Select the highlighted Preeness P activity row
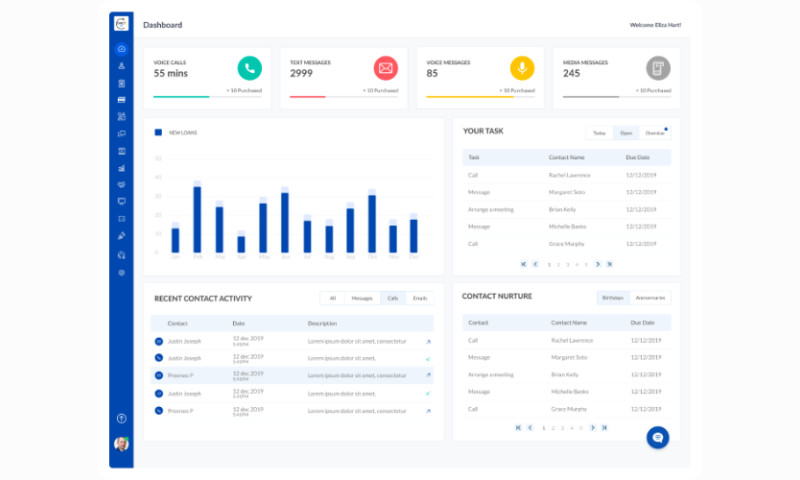The height and width of the screenshot is (480, 800). click(x=292, y=375)
